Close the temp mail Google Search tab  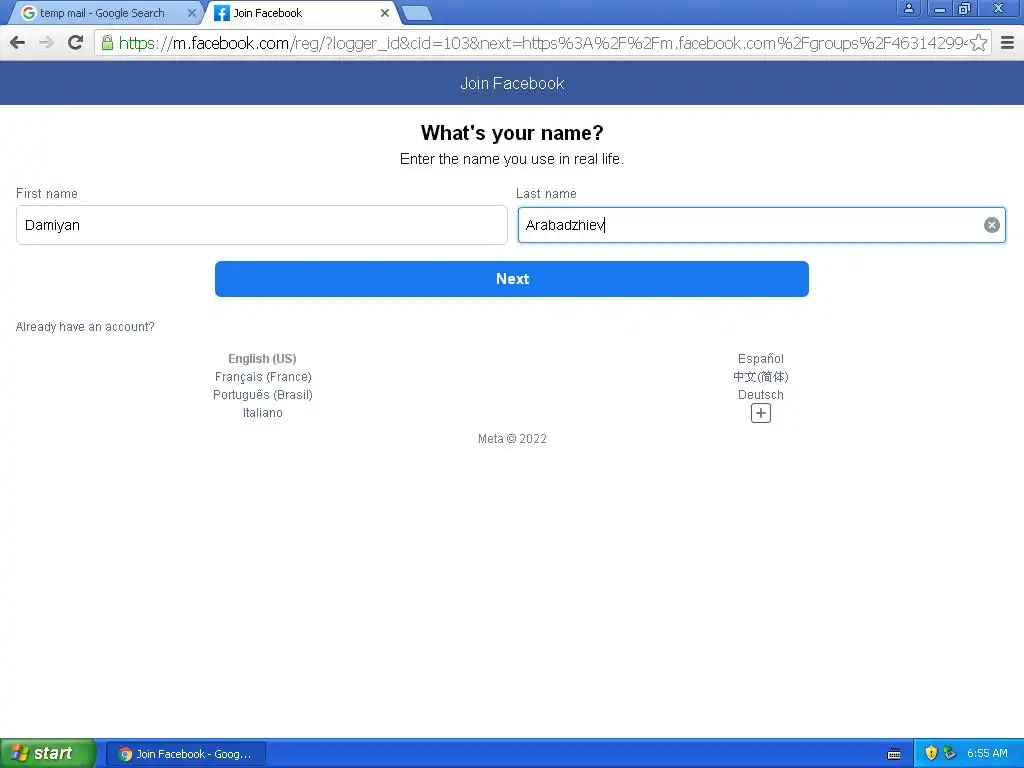pyautogui.click(x=191, y=13)
